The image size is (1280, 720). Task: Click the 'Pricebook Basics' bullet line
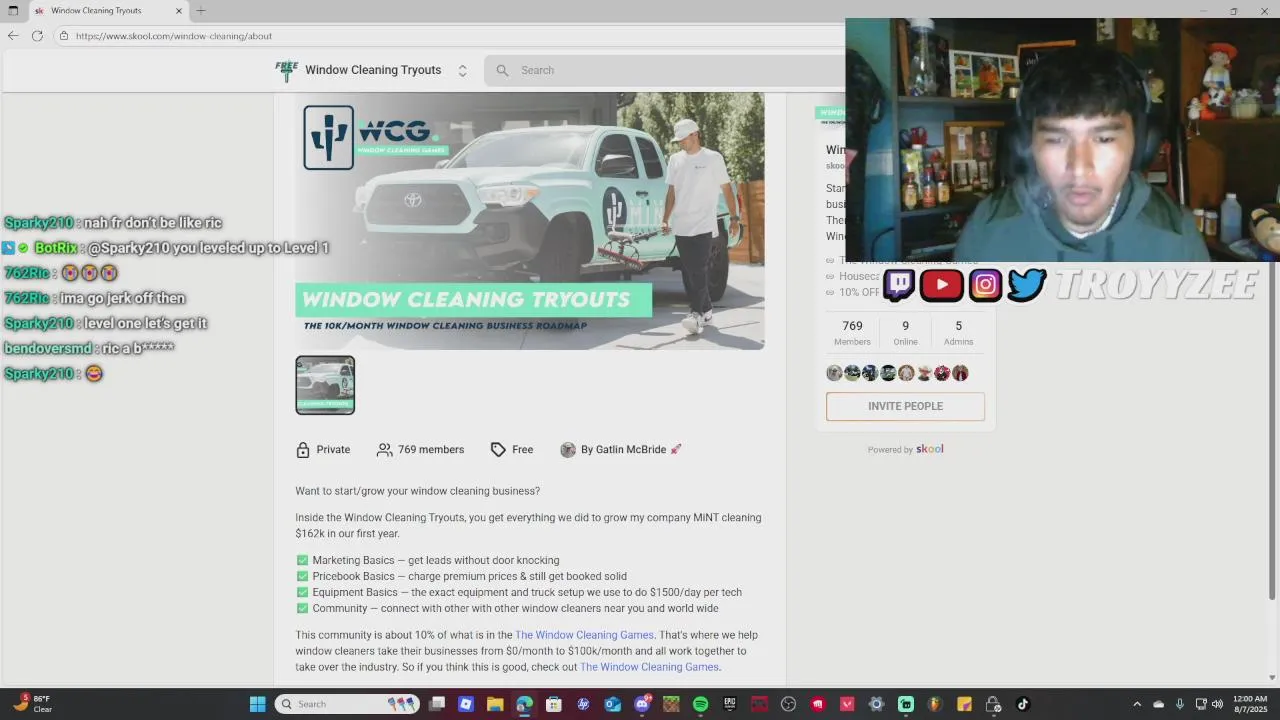pyautogui.click(x=462, y=577)
